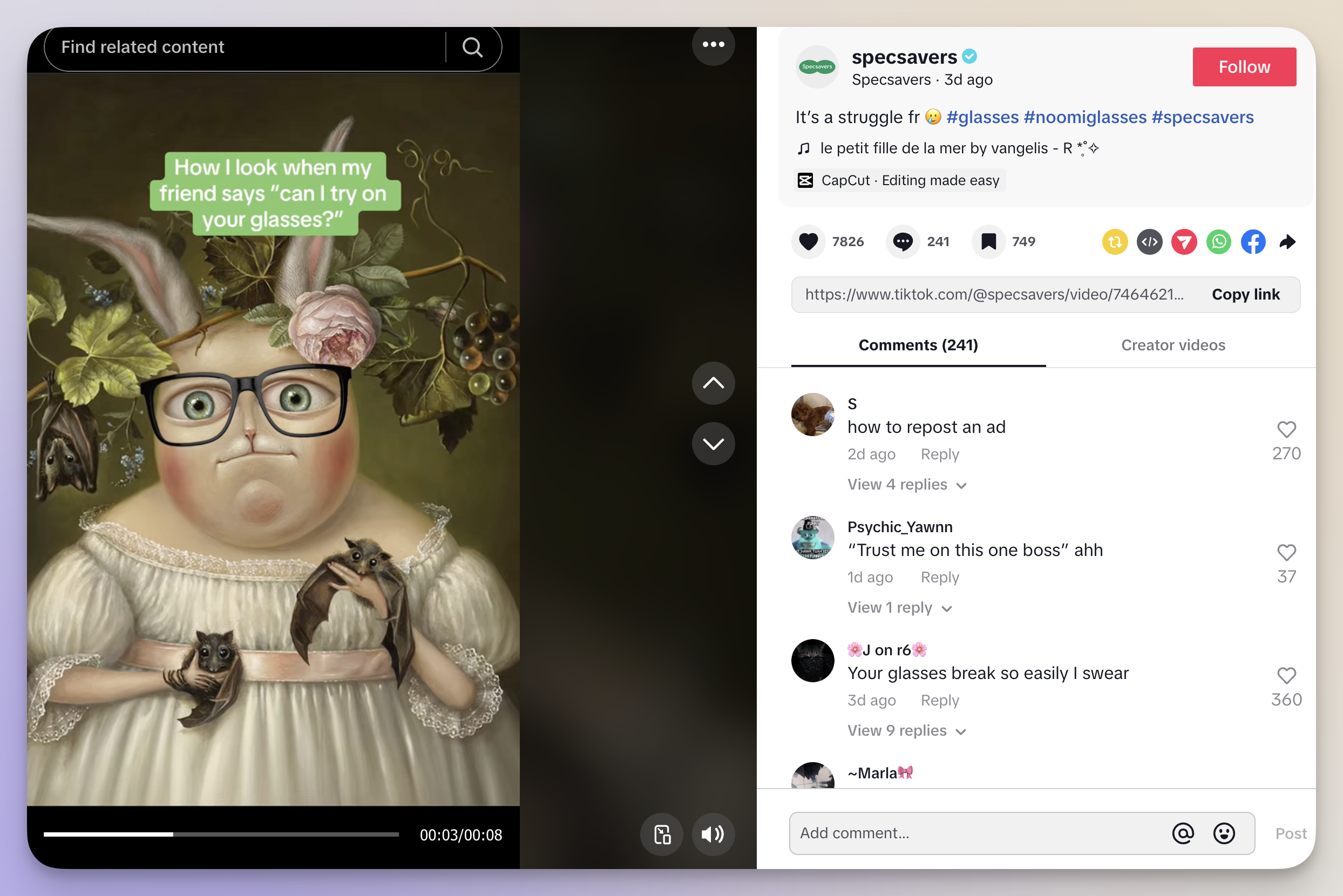Switch to the Creator videos tab
This screenshot has width=1343, height=896.
coord(1173,345)
